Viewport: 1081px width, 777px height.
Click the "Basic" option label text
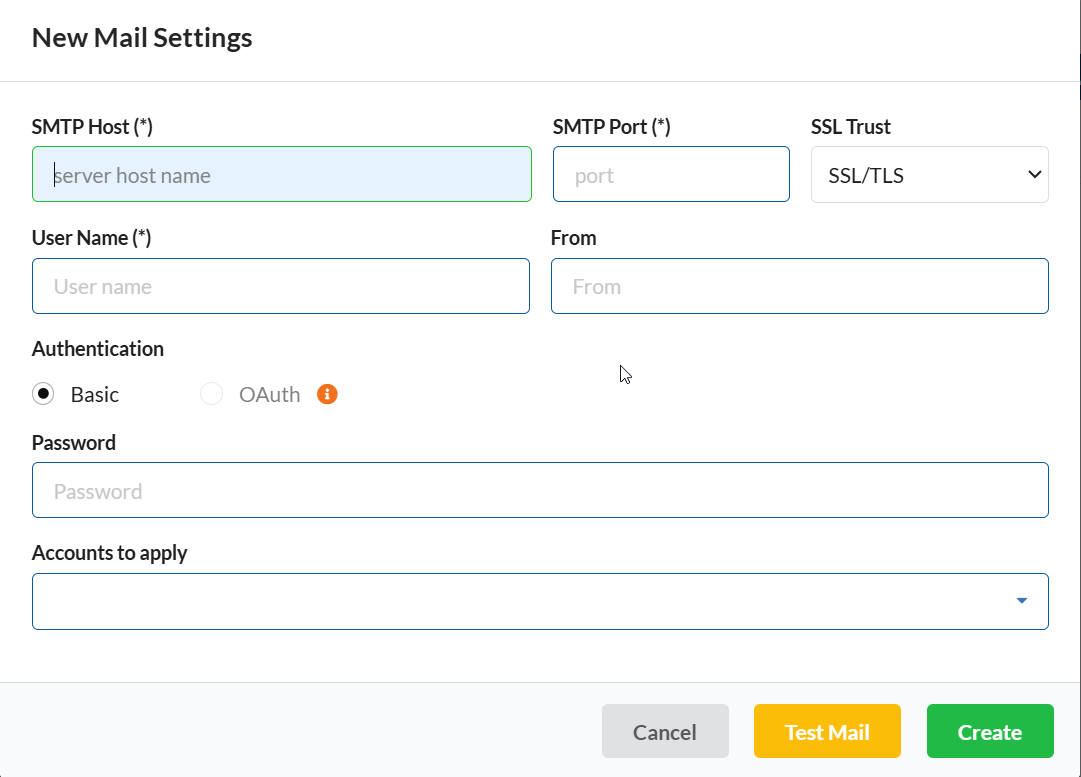pos(95,395)
